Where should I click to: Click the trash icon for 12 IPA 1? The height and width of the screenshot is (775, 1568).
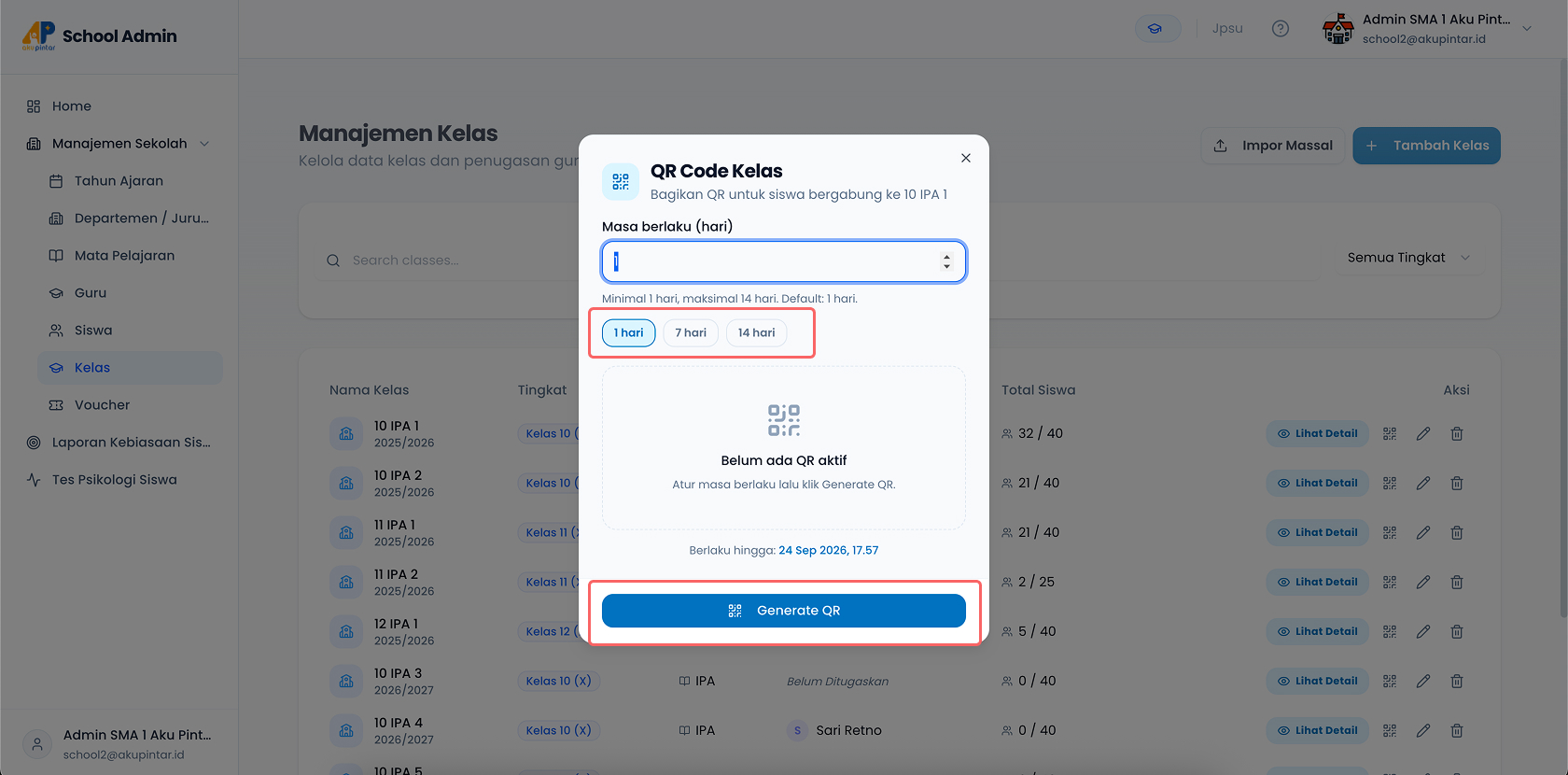[x=1457, y=631]
